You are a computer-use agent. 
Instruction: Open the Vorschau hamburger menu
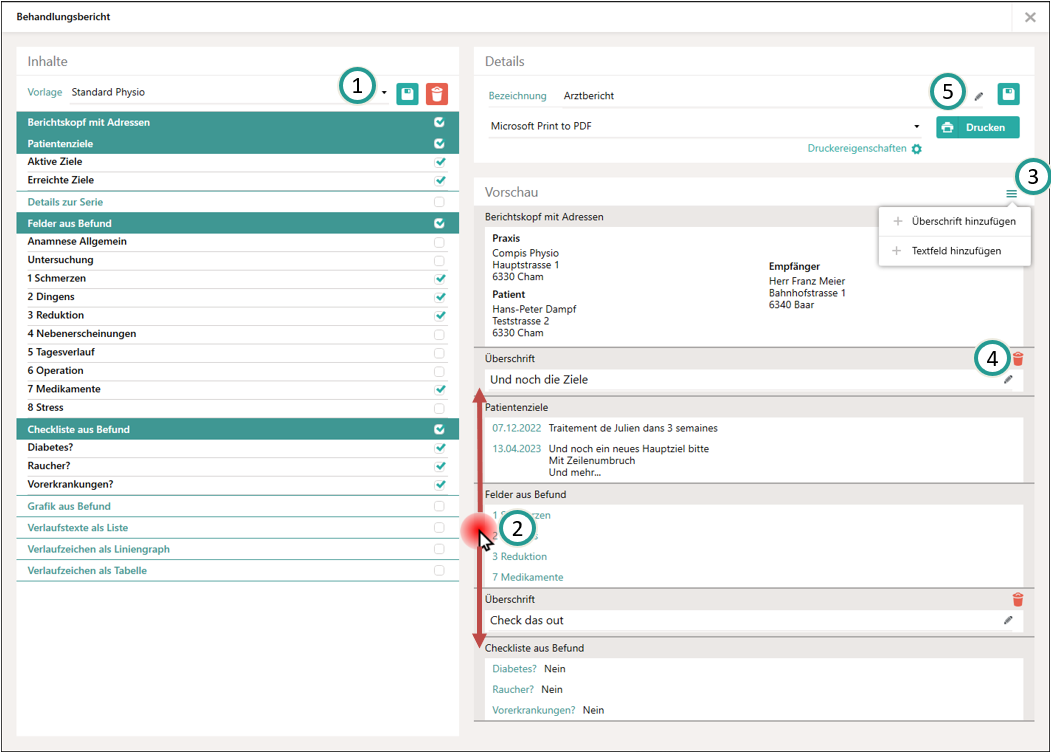coord(1011,193)
